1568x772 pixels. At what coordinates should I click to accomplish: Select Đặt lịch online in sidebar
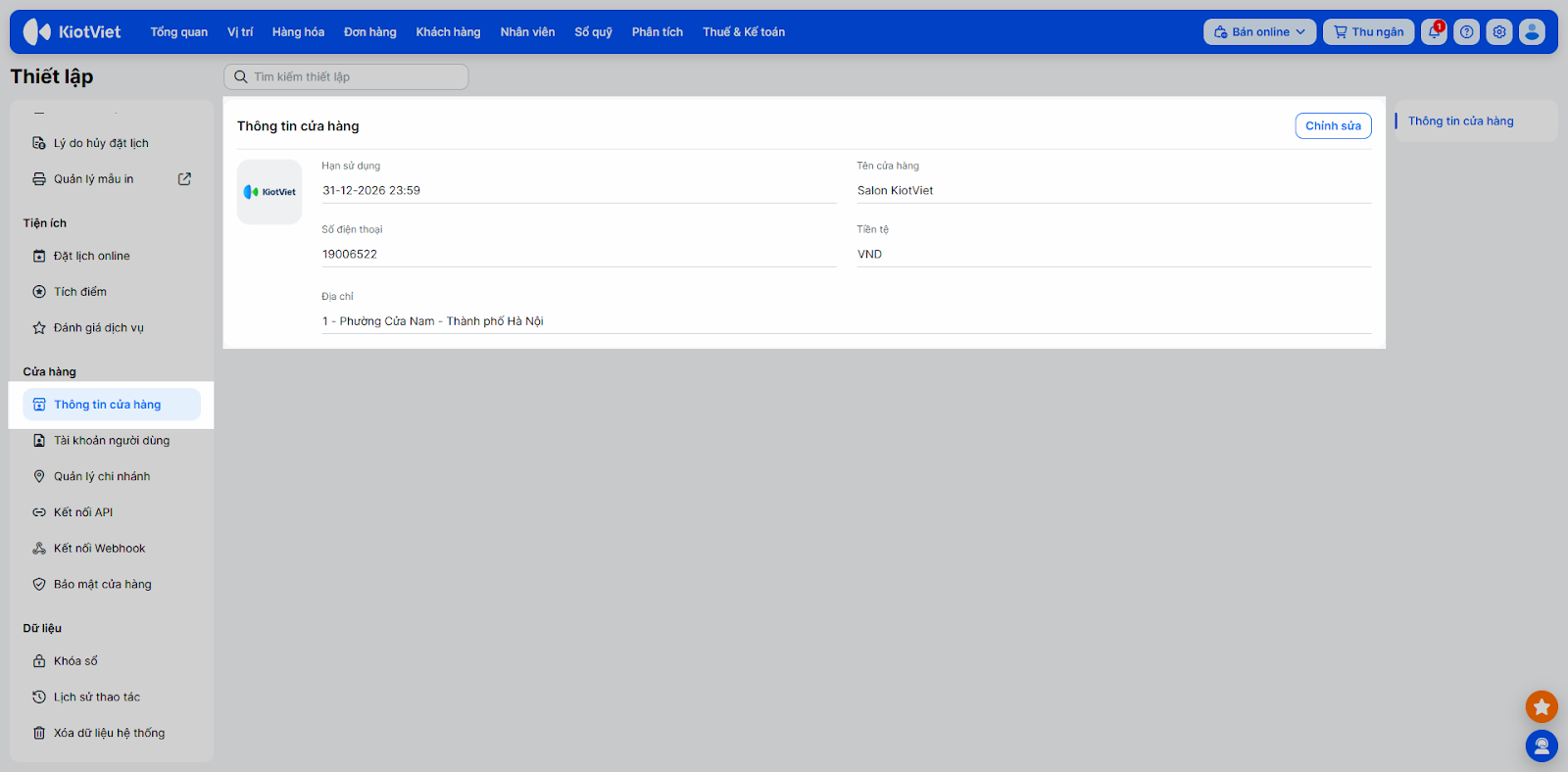(112, 256)
